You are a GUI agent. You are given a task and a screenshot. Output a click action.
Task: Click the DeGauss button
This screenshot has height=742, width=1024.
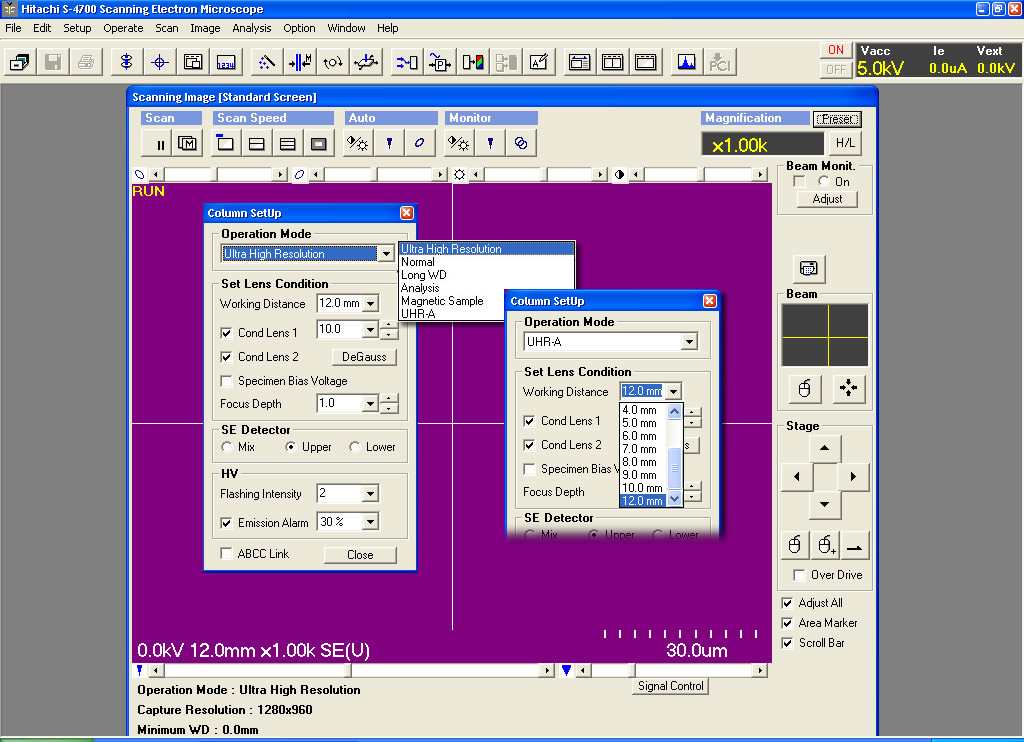coord(364,357)
